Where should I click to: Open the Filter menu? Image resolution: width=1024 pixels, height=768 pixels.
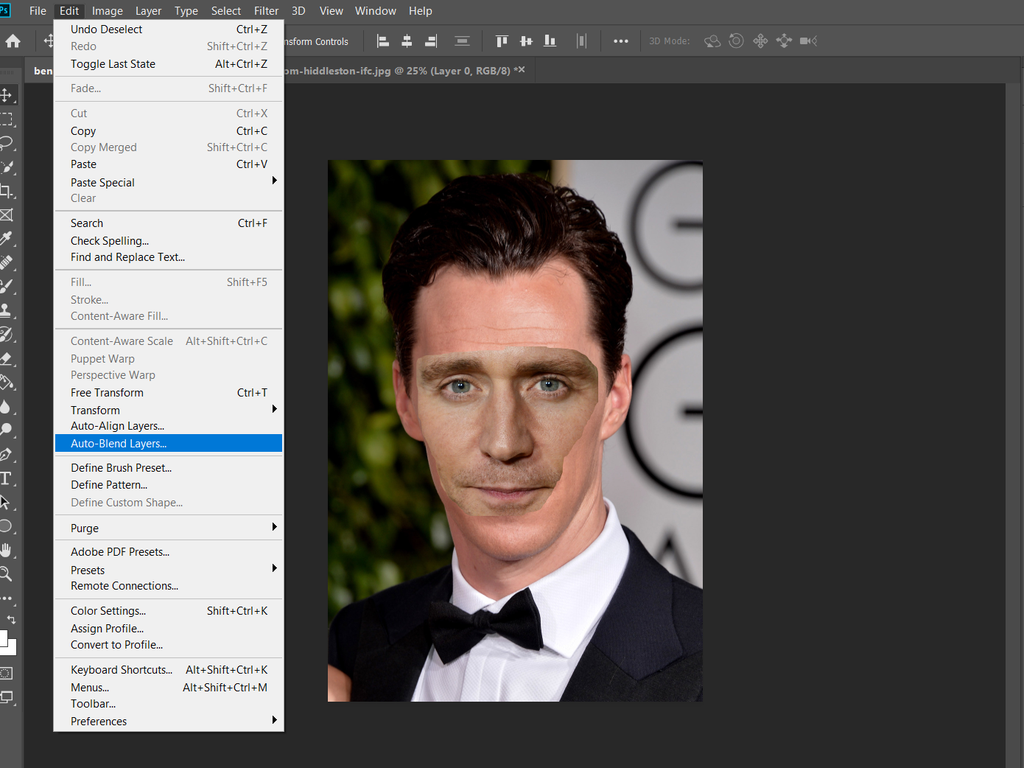268,11
